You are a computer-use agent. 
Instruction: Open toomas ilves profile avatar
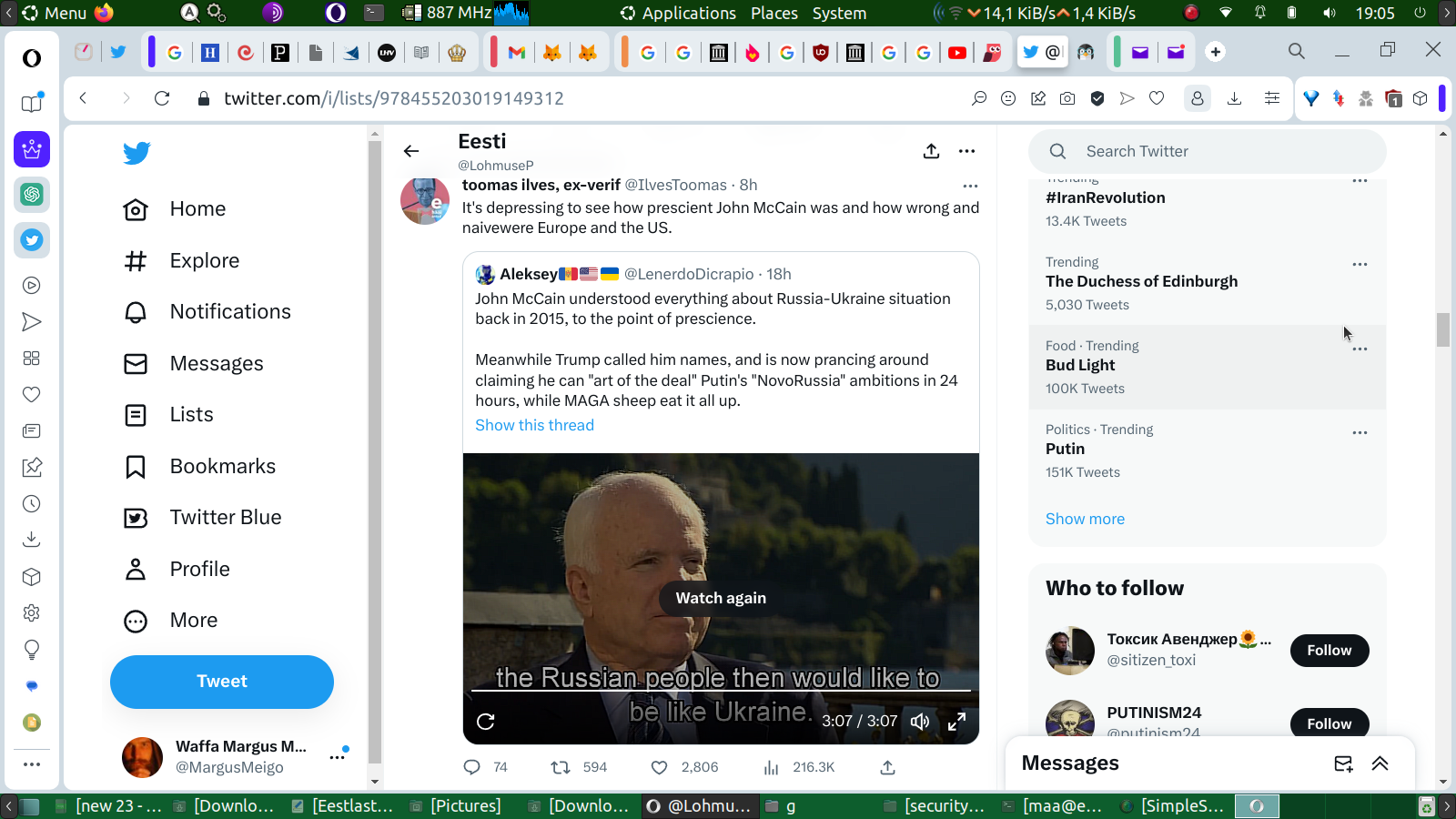point(425,201)
